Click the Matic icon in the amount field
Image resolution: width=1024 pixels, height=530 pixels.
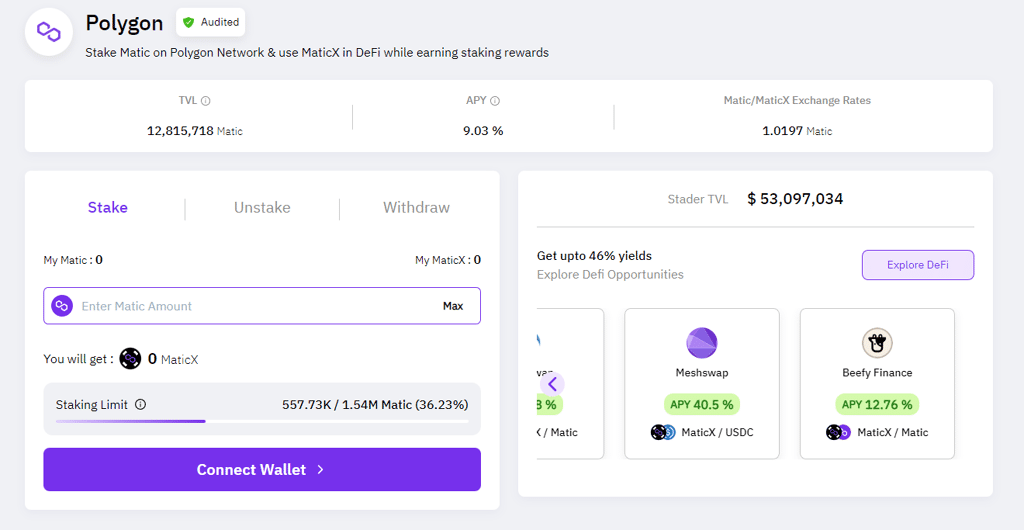62,305
